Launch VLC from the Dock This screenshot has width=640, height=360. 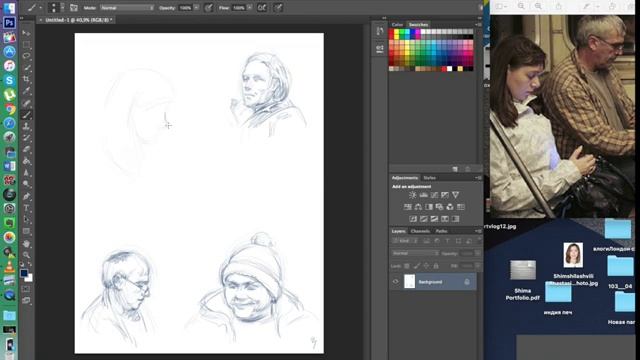(9, 266)
